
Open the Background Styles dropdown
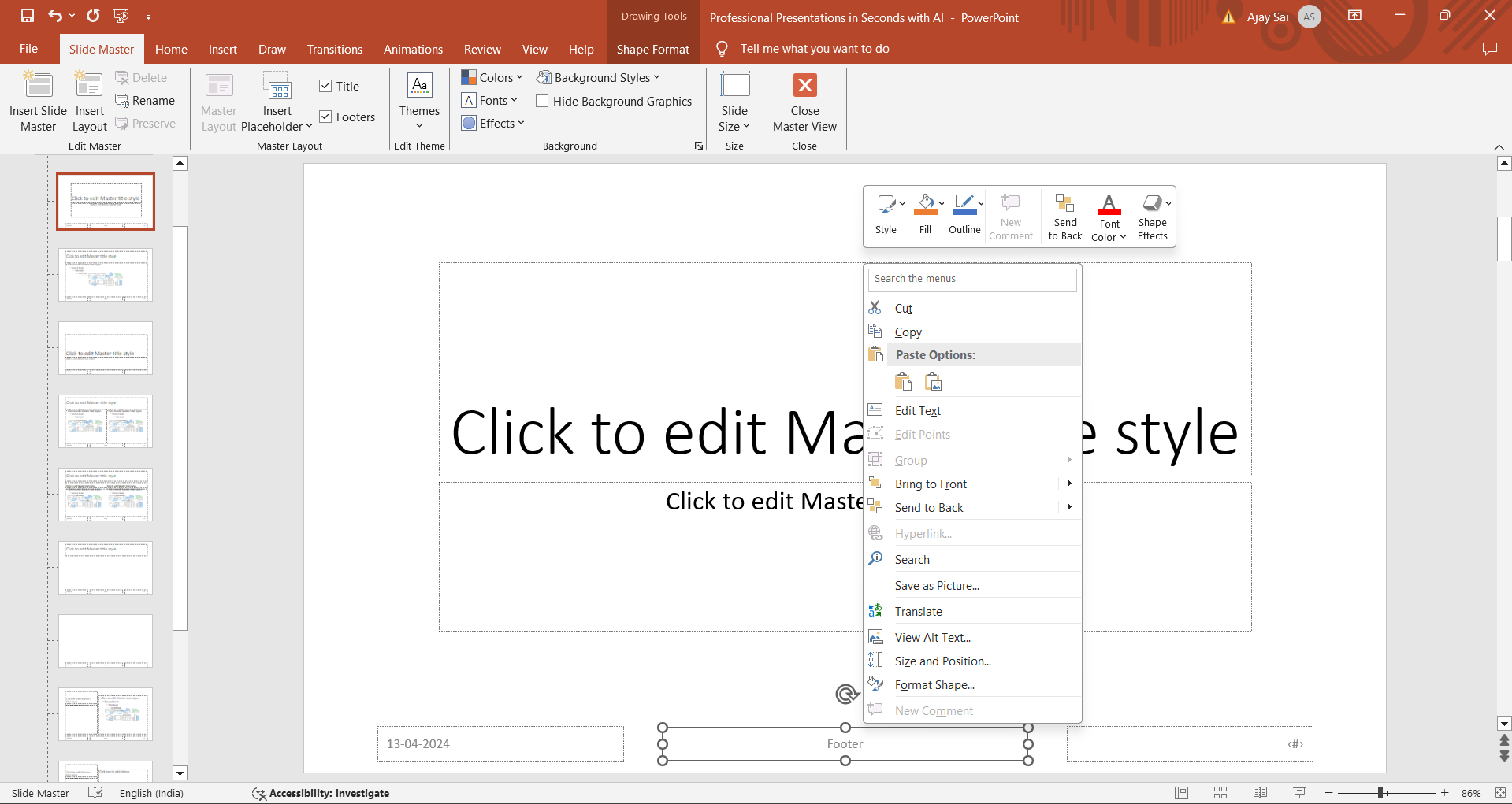(x=599, y=77)
